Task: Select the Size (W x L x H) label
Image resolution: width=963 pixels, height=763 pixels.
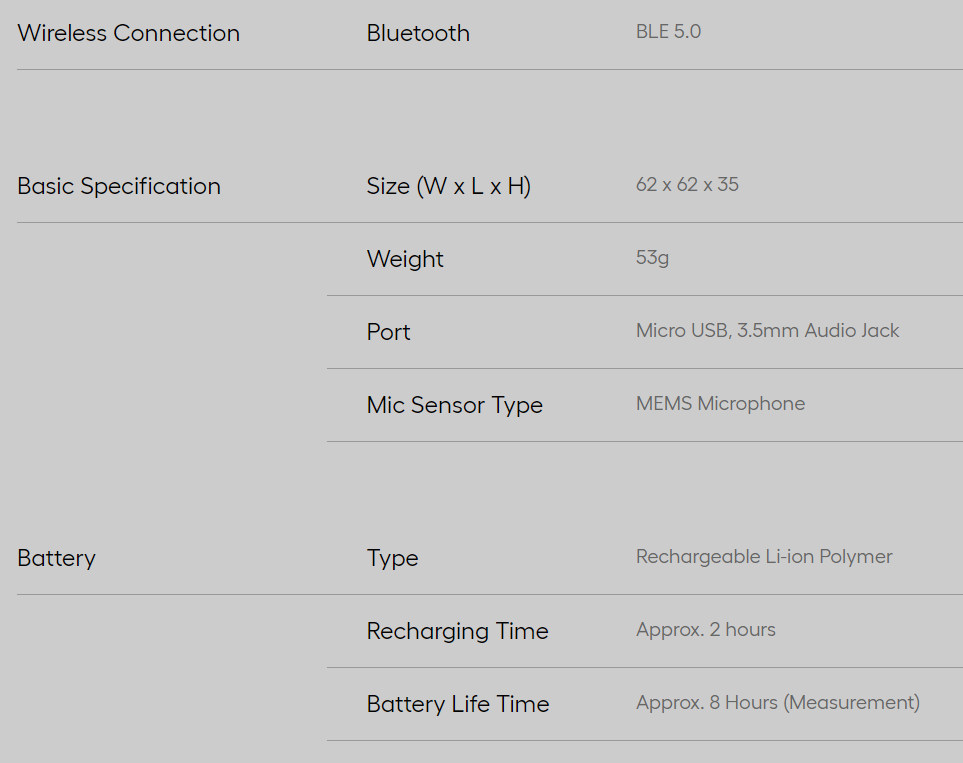Action: tap(448, 186)
